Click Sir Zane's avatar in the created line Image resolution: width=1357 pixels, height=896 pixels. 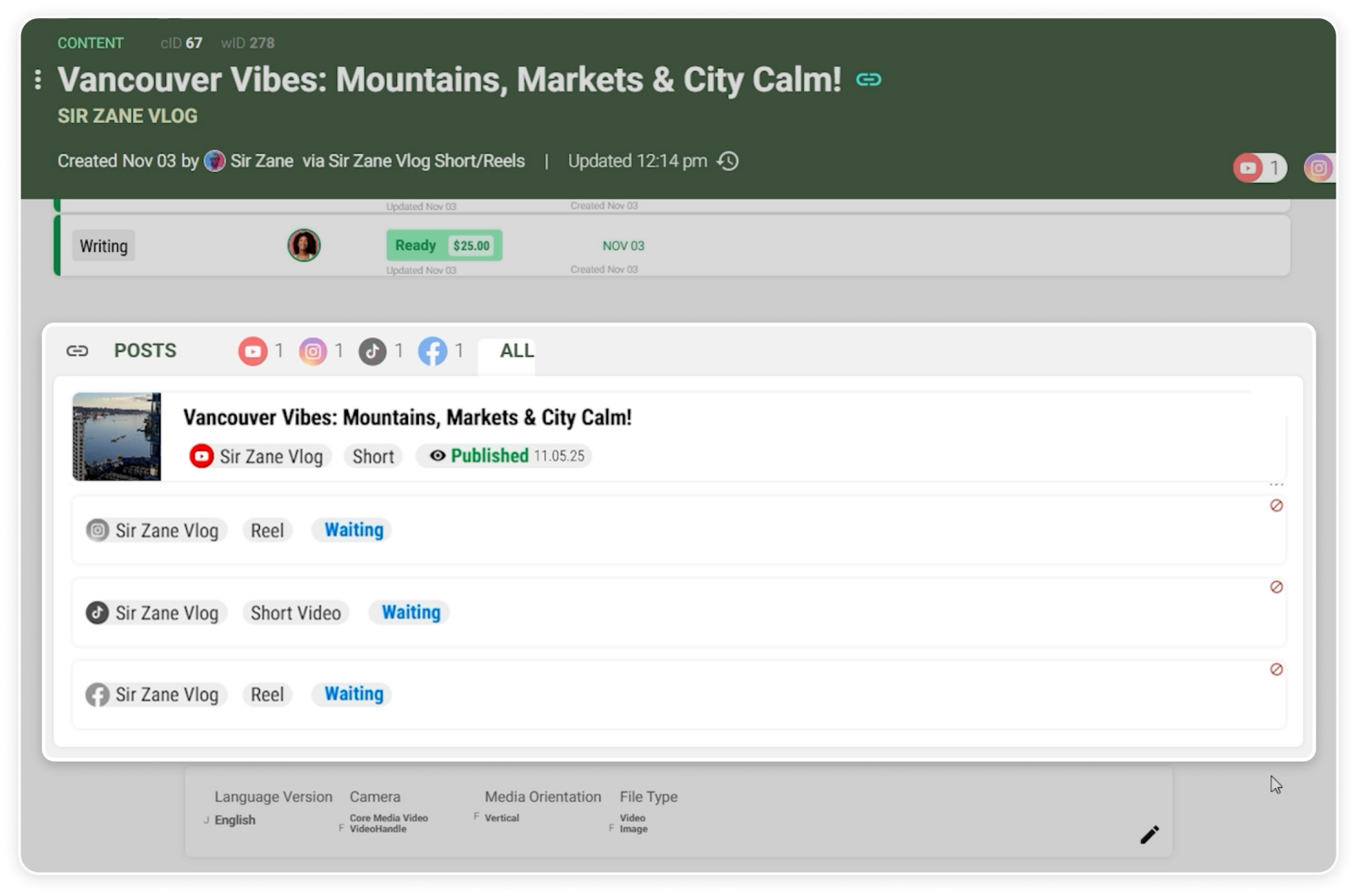[x=214, y=161]
